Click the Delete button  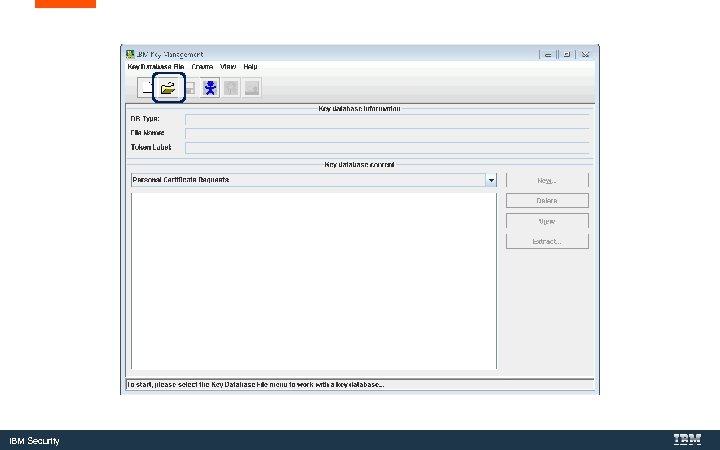547,201
